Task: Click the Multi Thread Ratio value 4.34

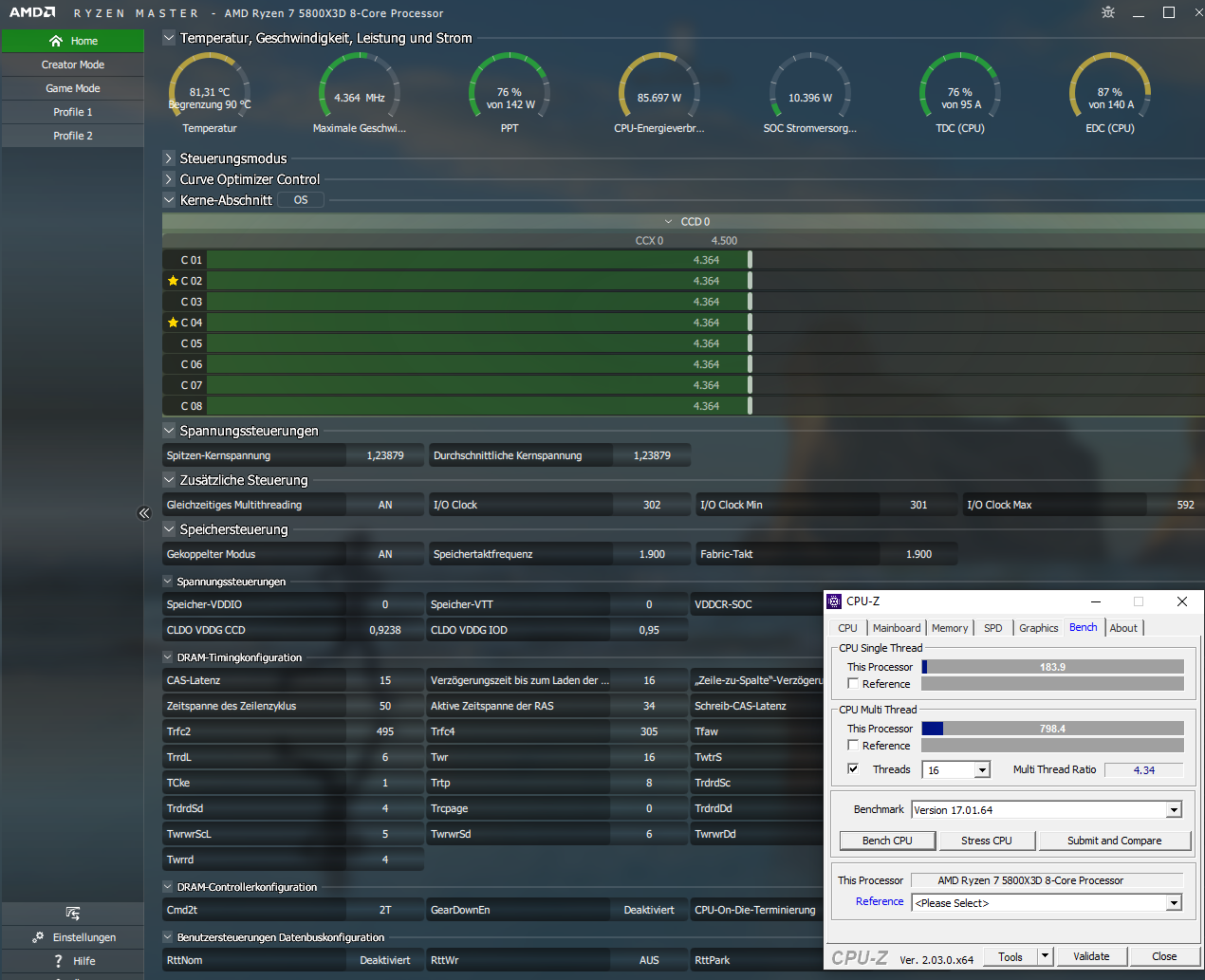Action: 1144,770
